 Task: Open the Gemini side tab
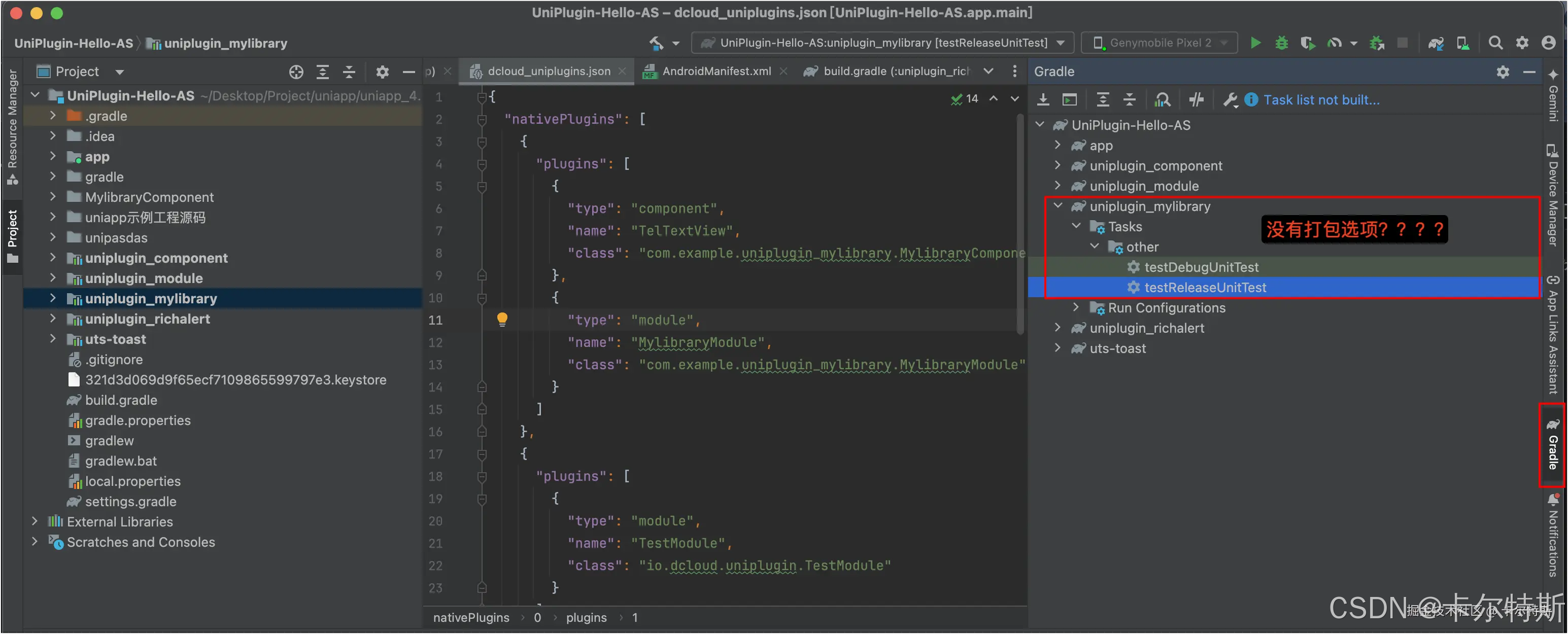point(1553,94)
